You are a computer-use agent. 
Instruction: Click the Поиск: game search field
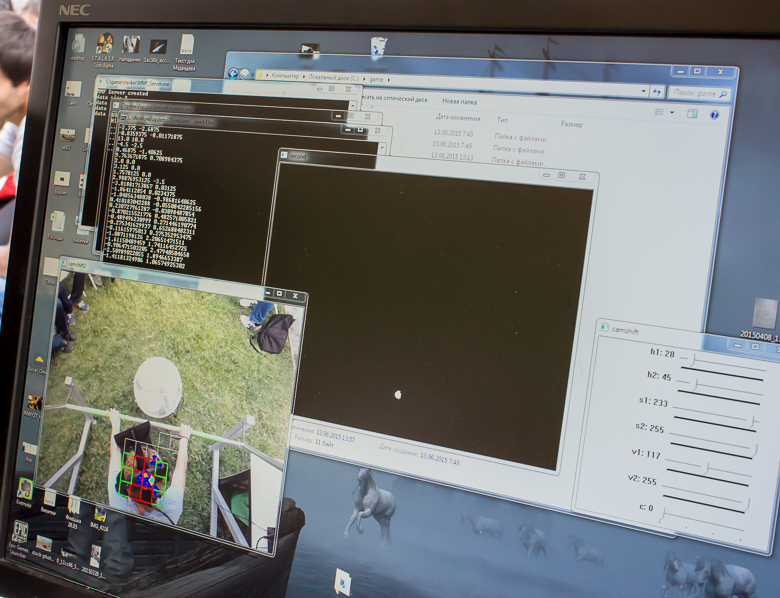[699, 93]
